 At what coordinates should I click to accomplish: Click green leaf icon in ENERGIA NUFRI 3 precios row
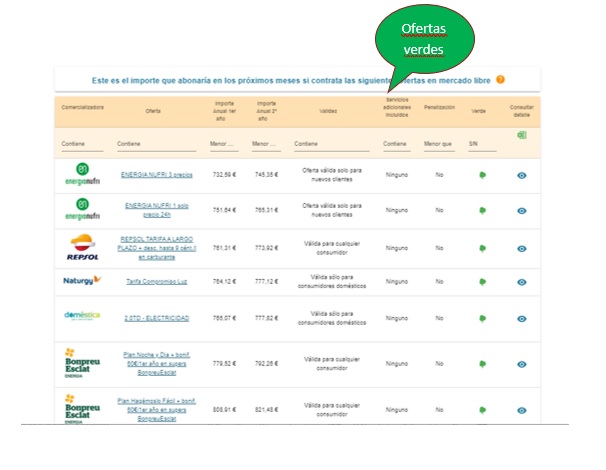tap(482, 175)
